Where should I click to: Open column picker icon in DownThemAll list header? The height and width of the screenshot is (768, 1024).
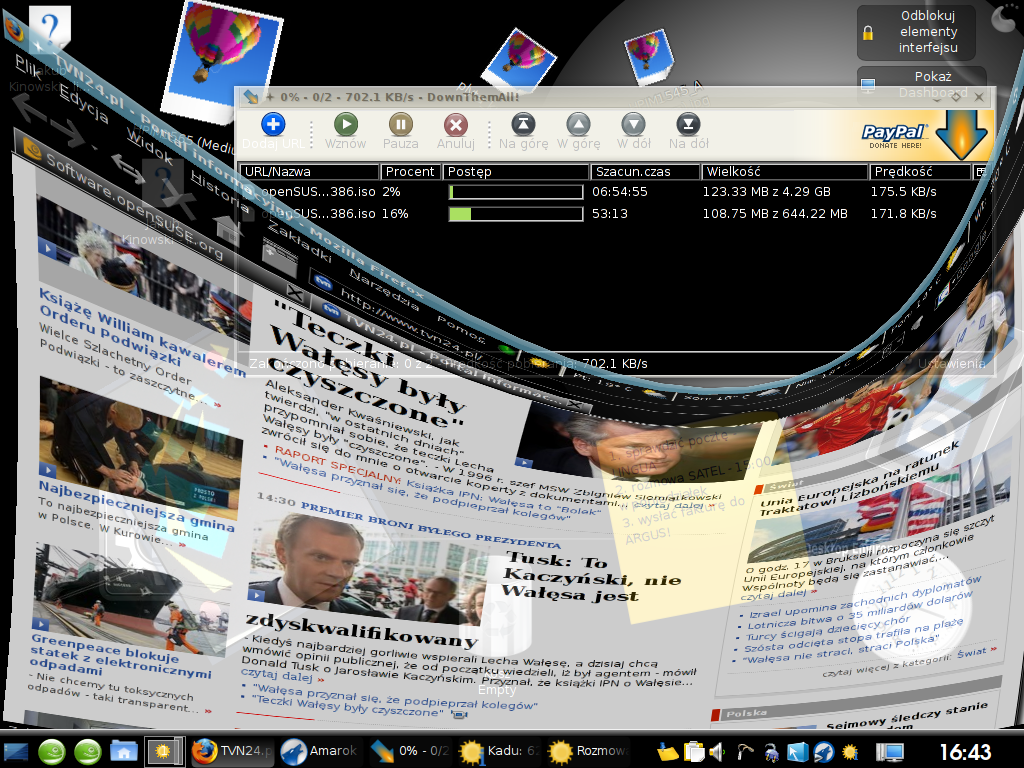pos(980,172)
